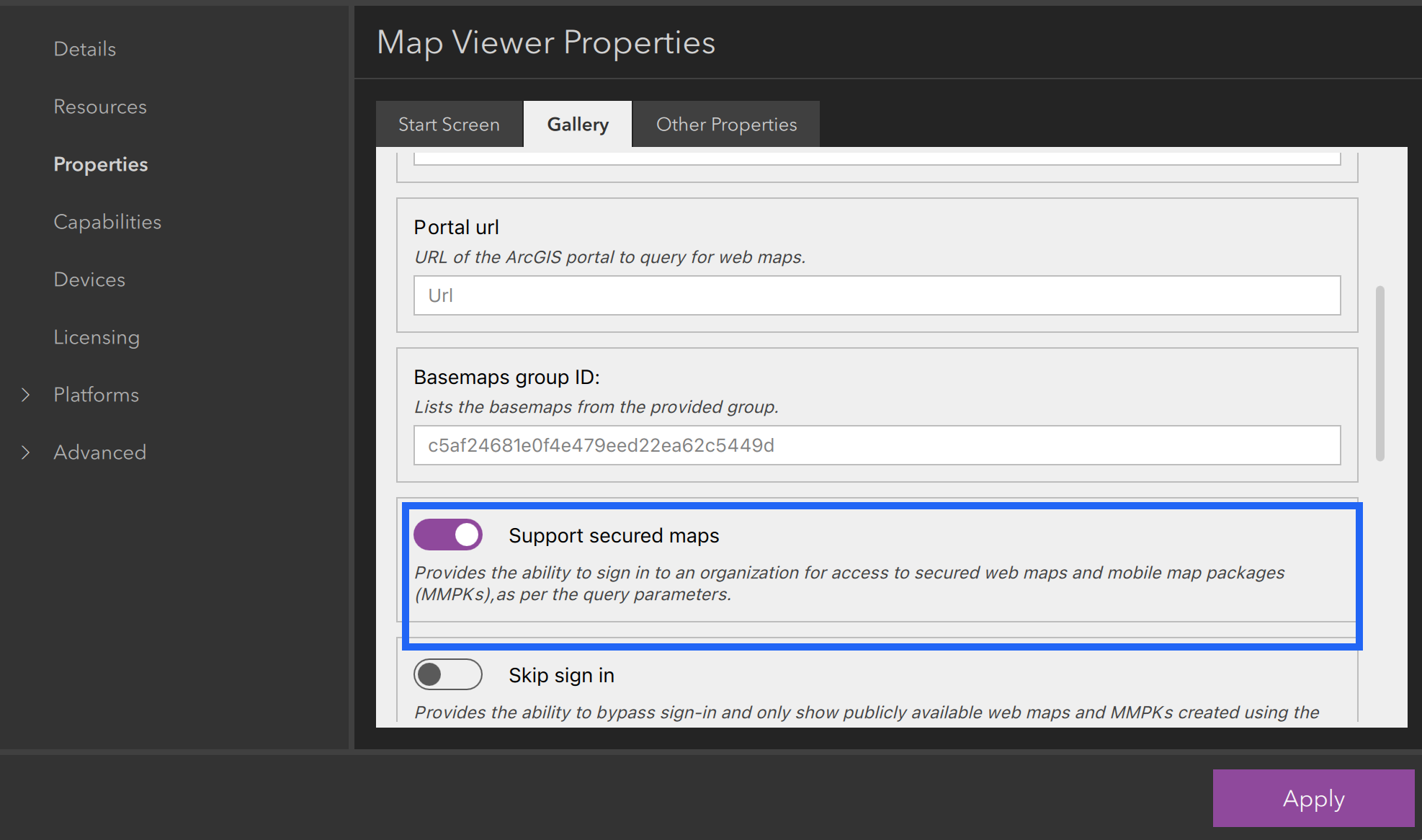Open the Details section

[84, 48]
